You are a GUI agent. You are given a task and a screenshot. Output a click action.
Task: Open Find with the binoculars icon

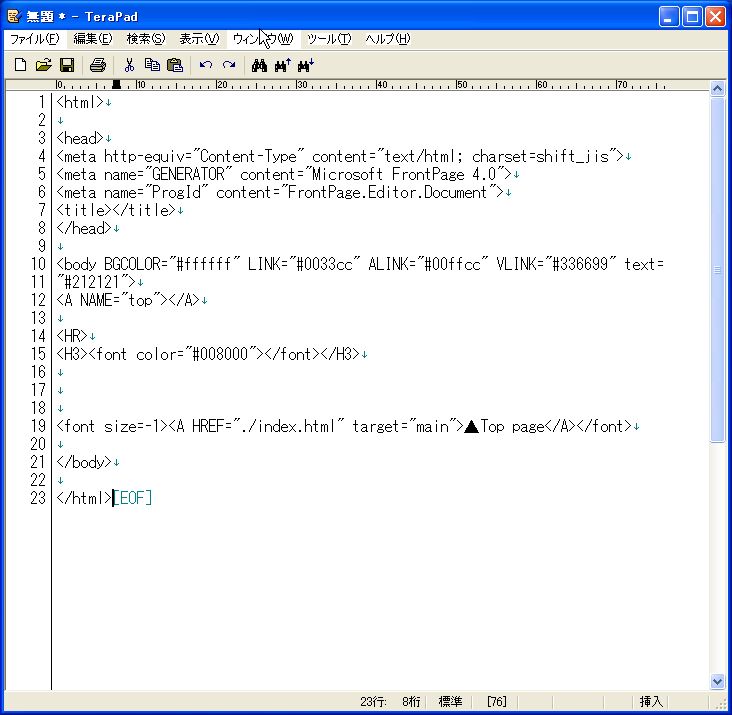(259, 65)
